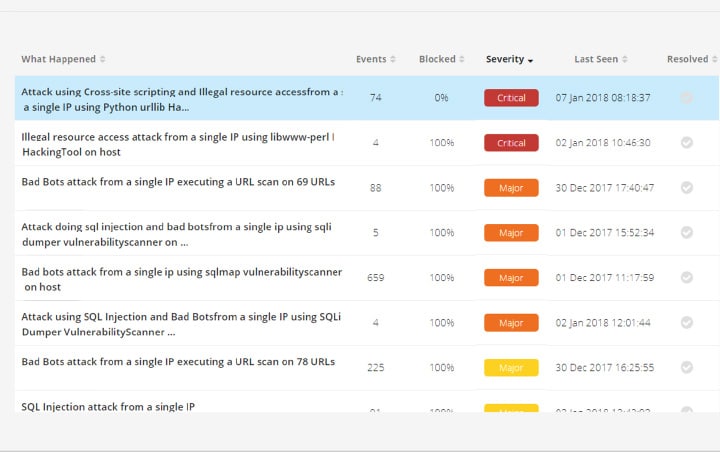Image resolution: width=720 pixels, height=460 pixels.
Task: Toggle the Severity descending sort arrow
Action: coord(530,61)
